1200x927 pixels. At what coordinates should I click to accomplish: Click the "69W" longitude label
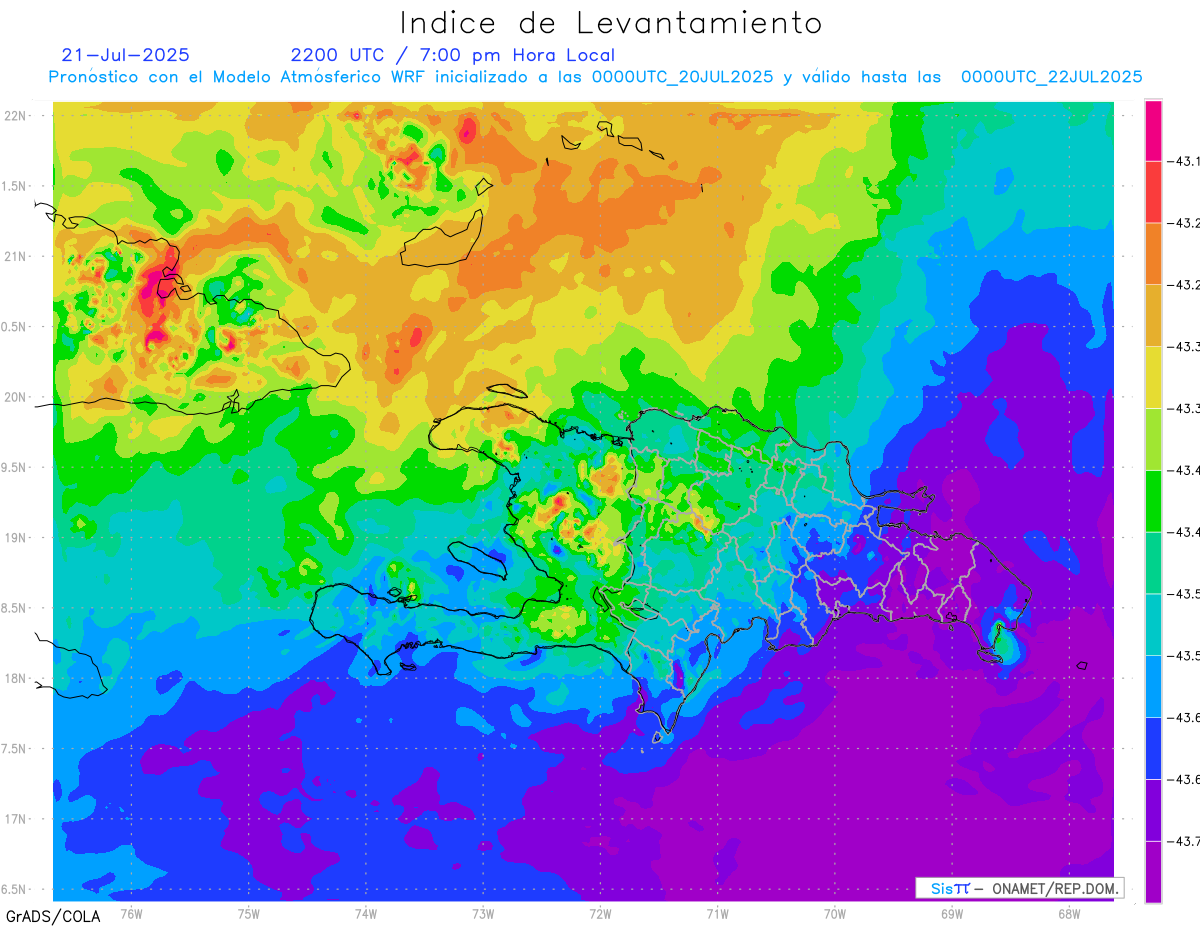pos(951,913)
